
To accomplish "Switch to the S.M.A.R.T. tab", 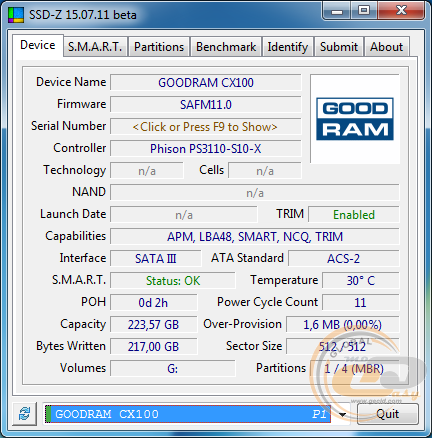I will point(95,47).
